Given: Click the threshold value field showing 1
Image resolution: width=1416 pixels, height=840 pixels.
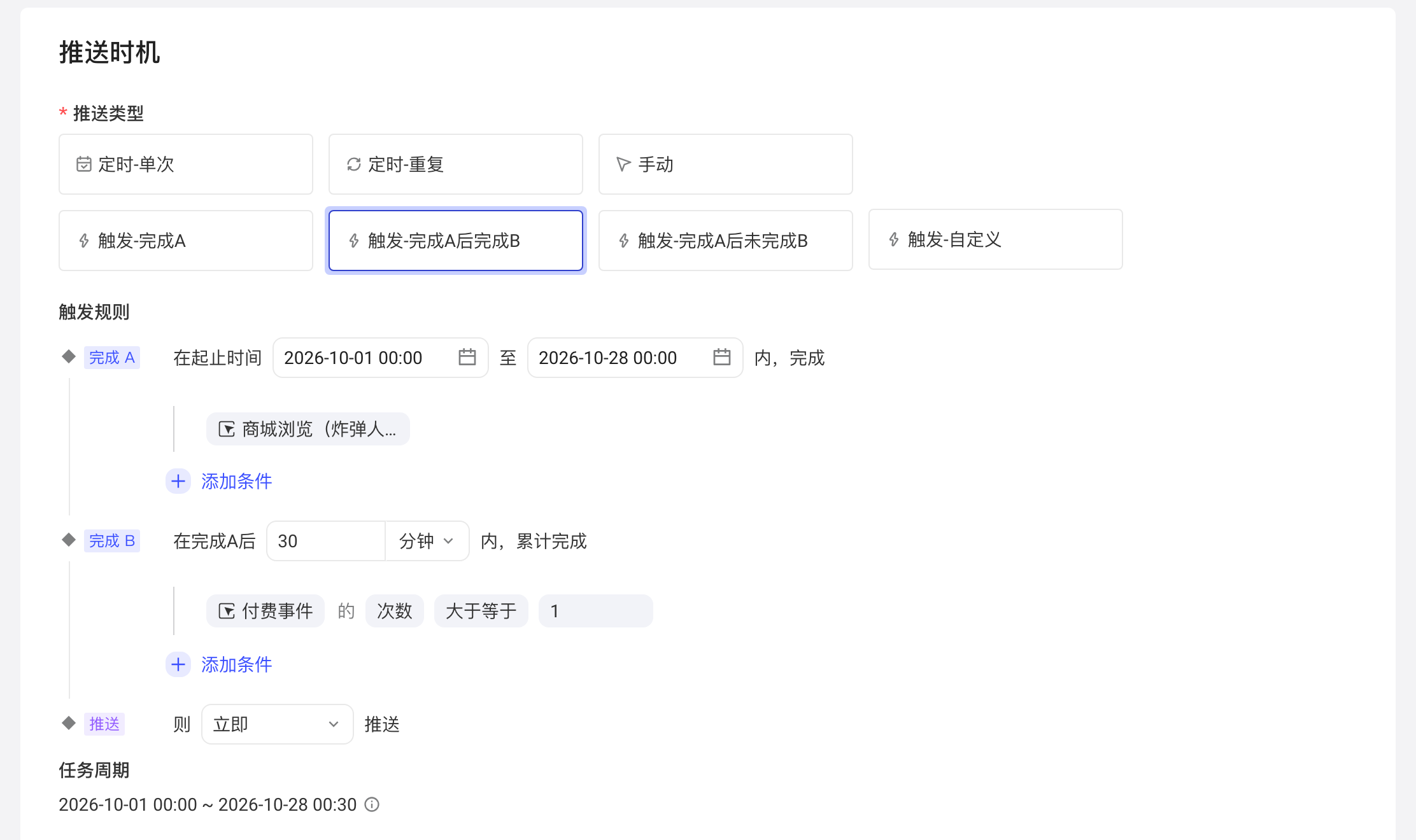Looking at the screenshot, I should tap(596, 611).
